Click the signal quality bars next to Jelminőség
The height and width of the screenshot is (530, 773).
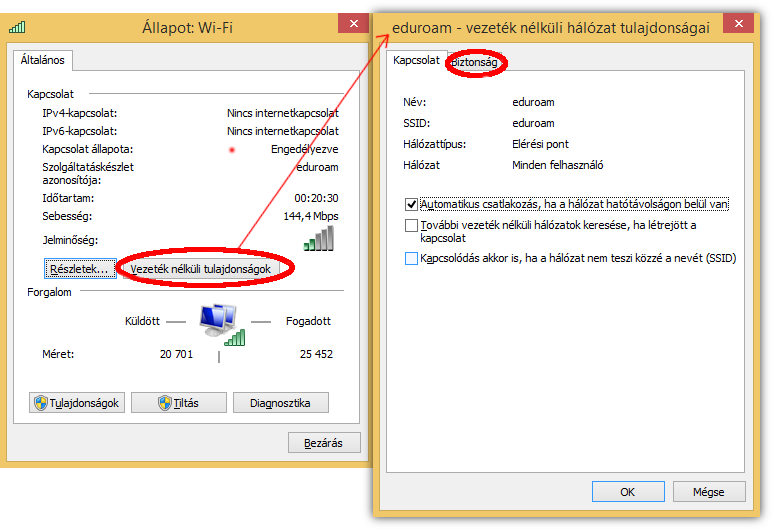[319, 239]
